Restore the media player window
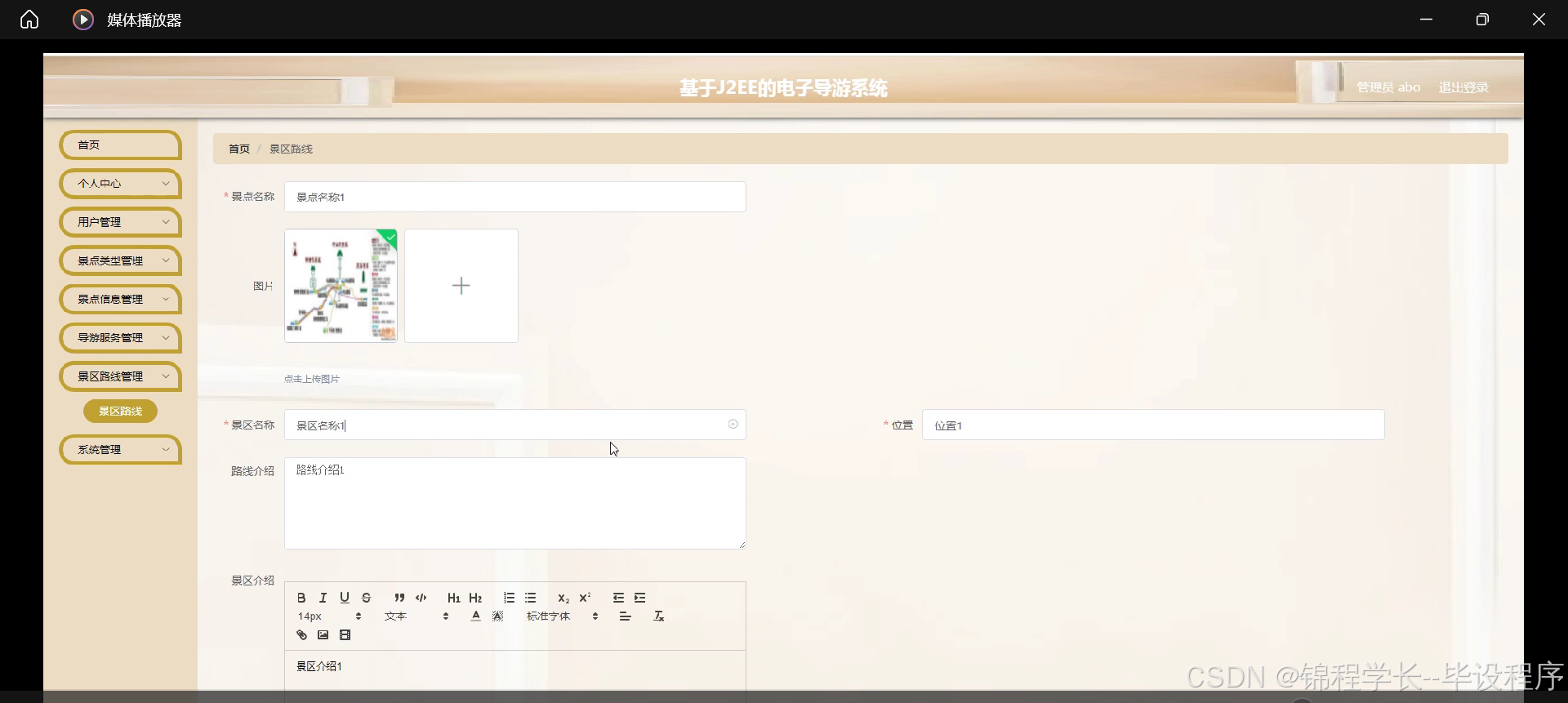Viewport: 1568px width, 703px height. tap(1482, 20)
